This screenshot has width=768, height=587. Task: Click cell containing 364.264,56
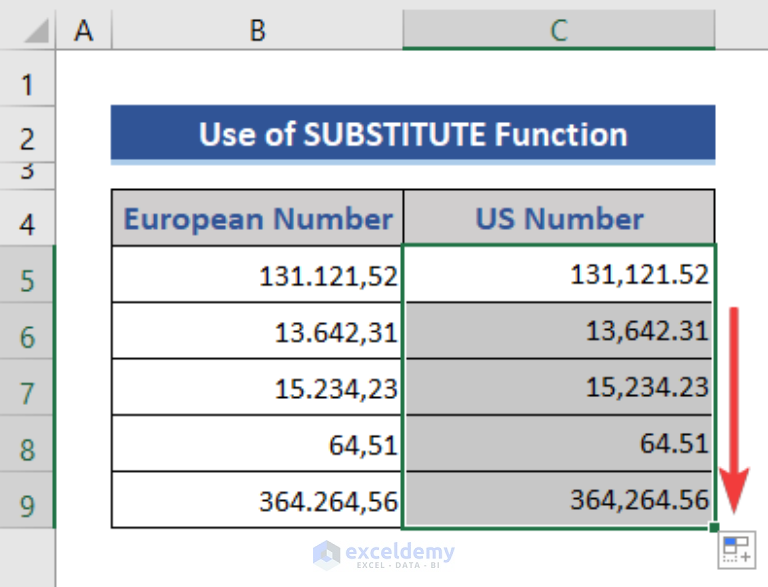point(257,500)
